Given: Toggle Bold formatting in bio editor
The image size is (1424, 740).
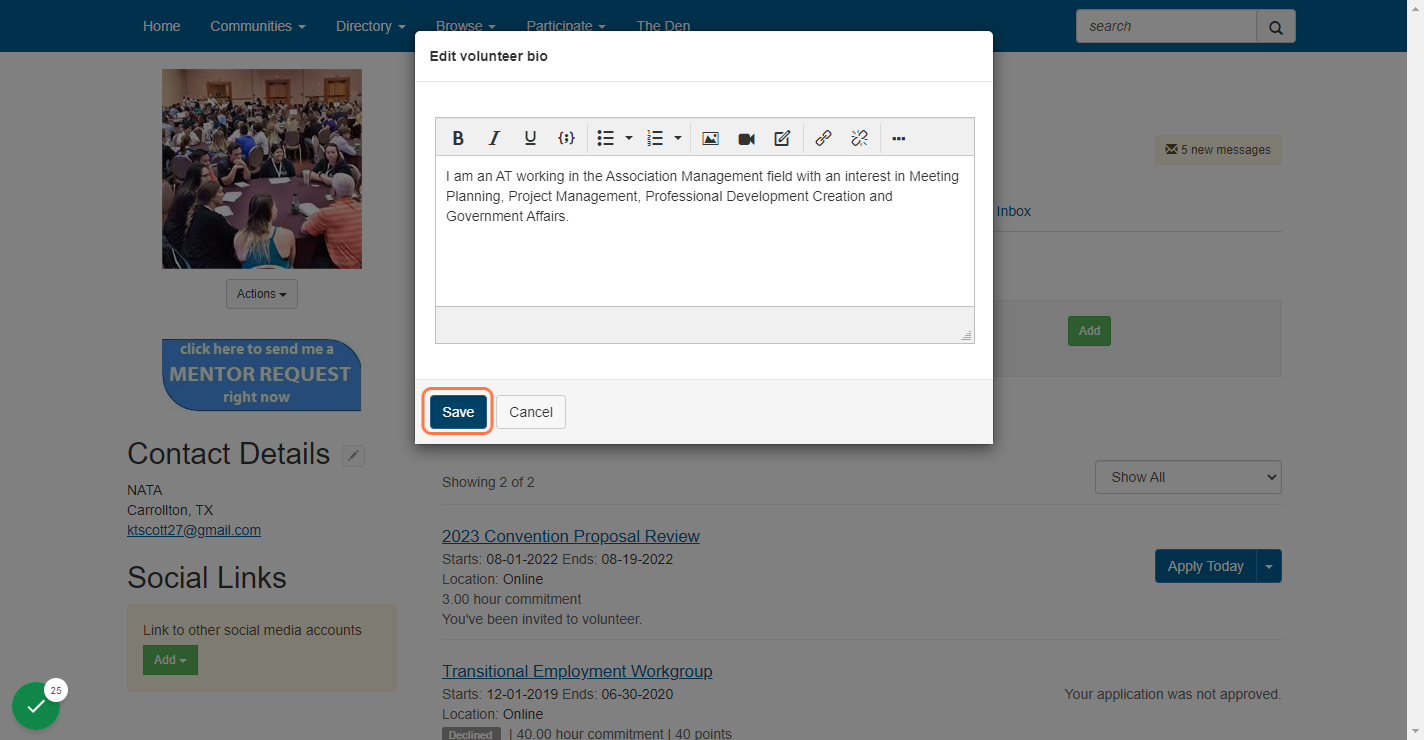Looking at the screenshot, I should pos(458,138).
